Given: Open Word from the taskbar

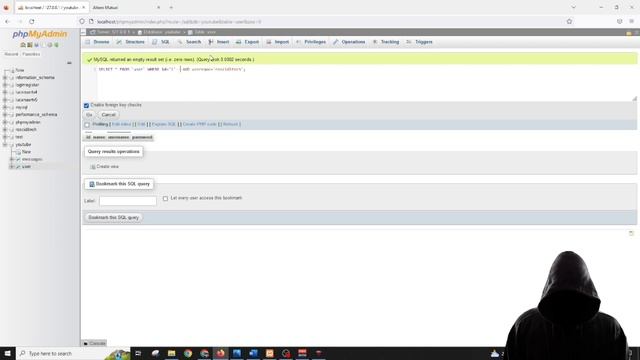Looking at the screenshot, I should [x=253, y=353].
